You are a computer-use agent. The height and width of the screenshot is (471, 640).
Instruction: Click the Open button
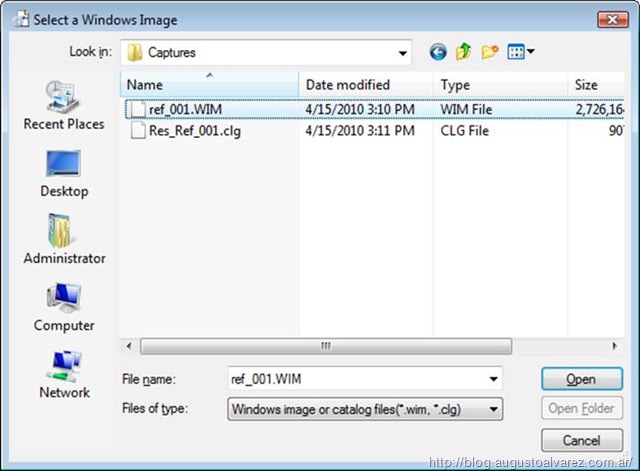point(581,379)
